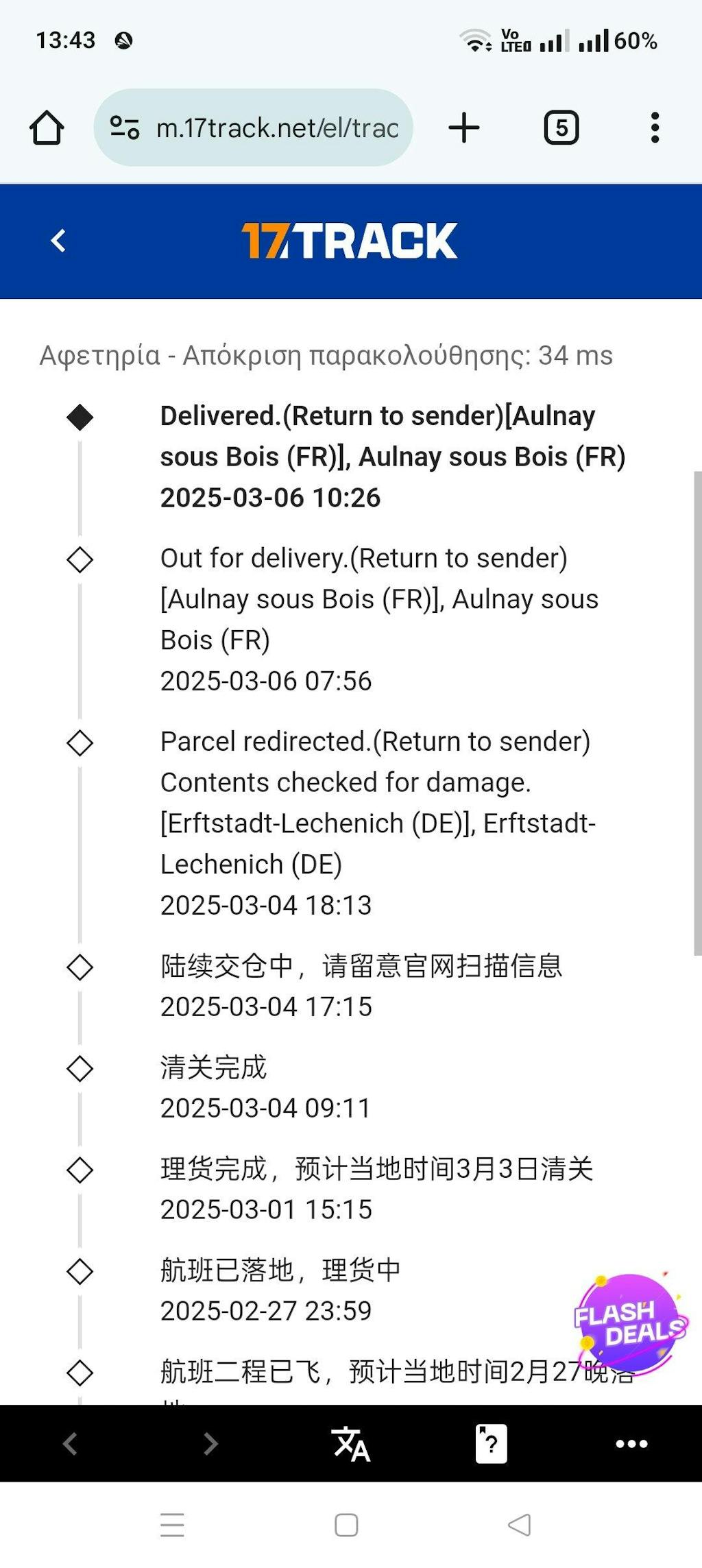This screenshot has height=1568, width=702.
Task: Tap the back chevron in 17TRACK header
Action: click(x=58, y=241)
